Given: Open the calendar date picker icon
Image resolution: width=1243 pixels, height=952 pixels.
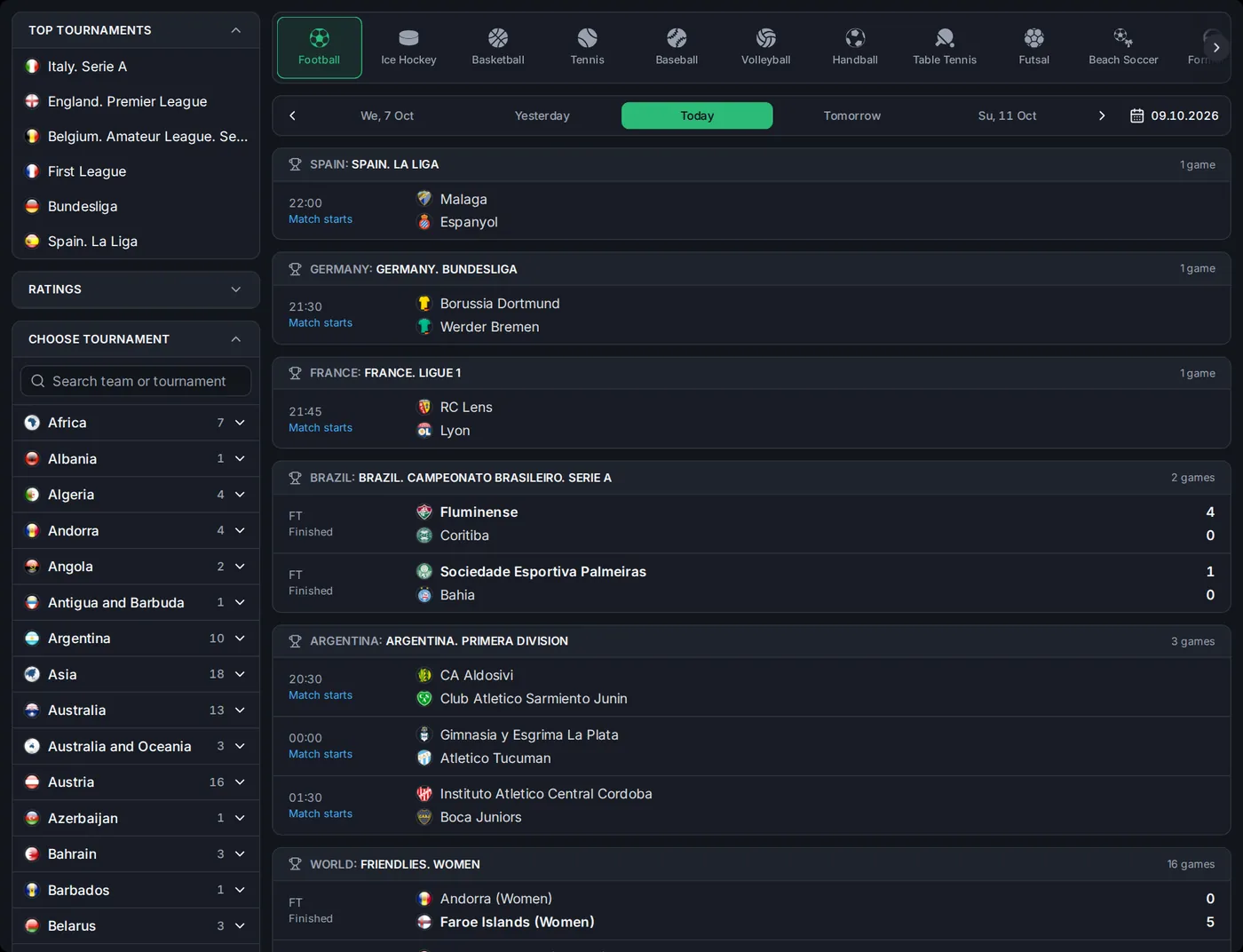Looking at the screenshot, I should coord(1136,116).
